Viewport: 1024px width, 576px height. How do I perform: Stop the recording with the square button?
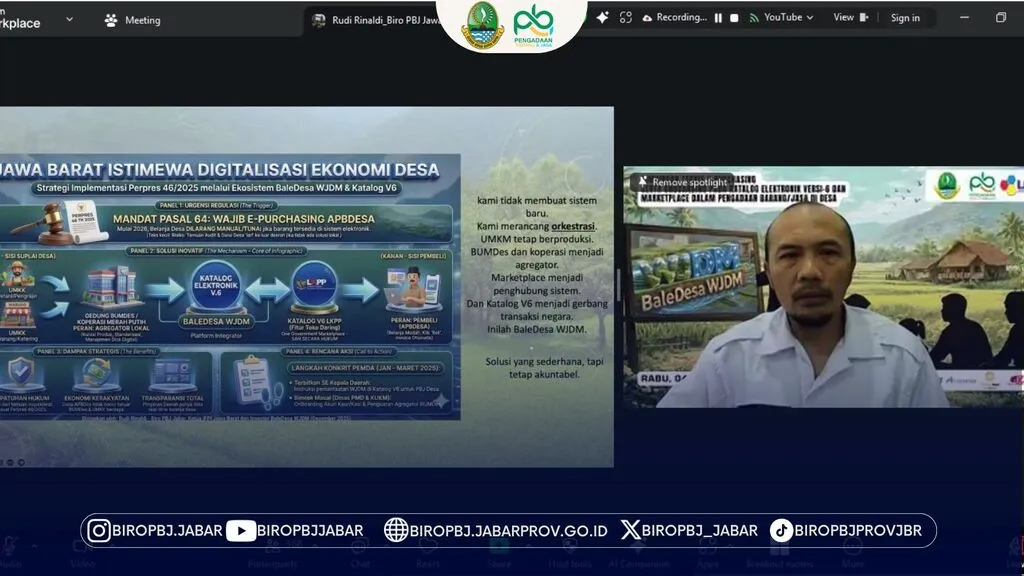point(735,18)
